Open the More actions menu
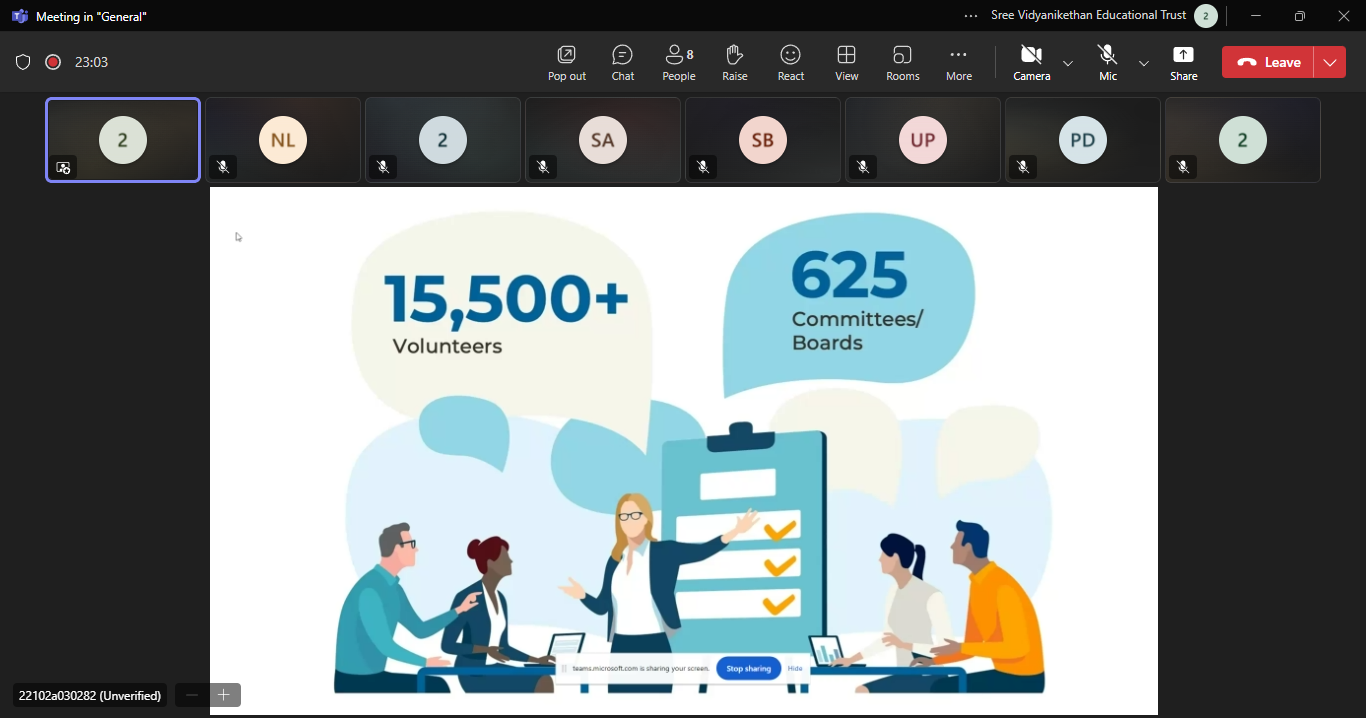 click(x=958, y=62)
